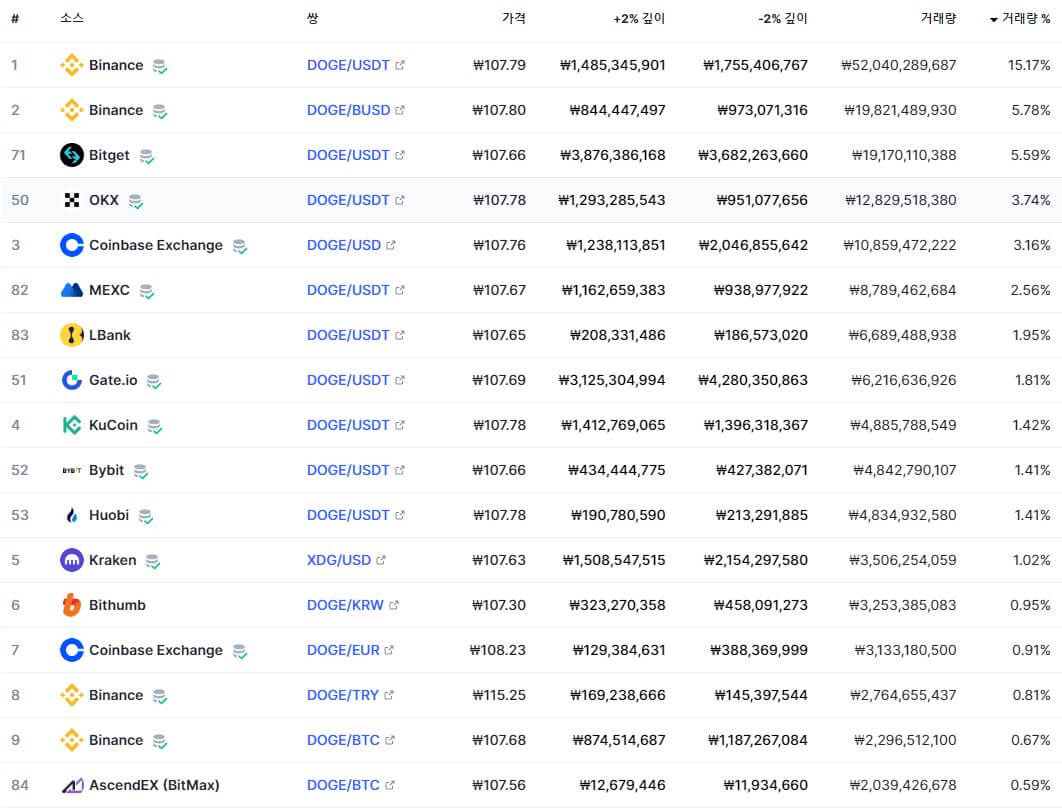Click the Bithumb exchange logo
The width and height of the screenshot is (1062, 811).
(x=72, y=605)
